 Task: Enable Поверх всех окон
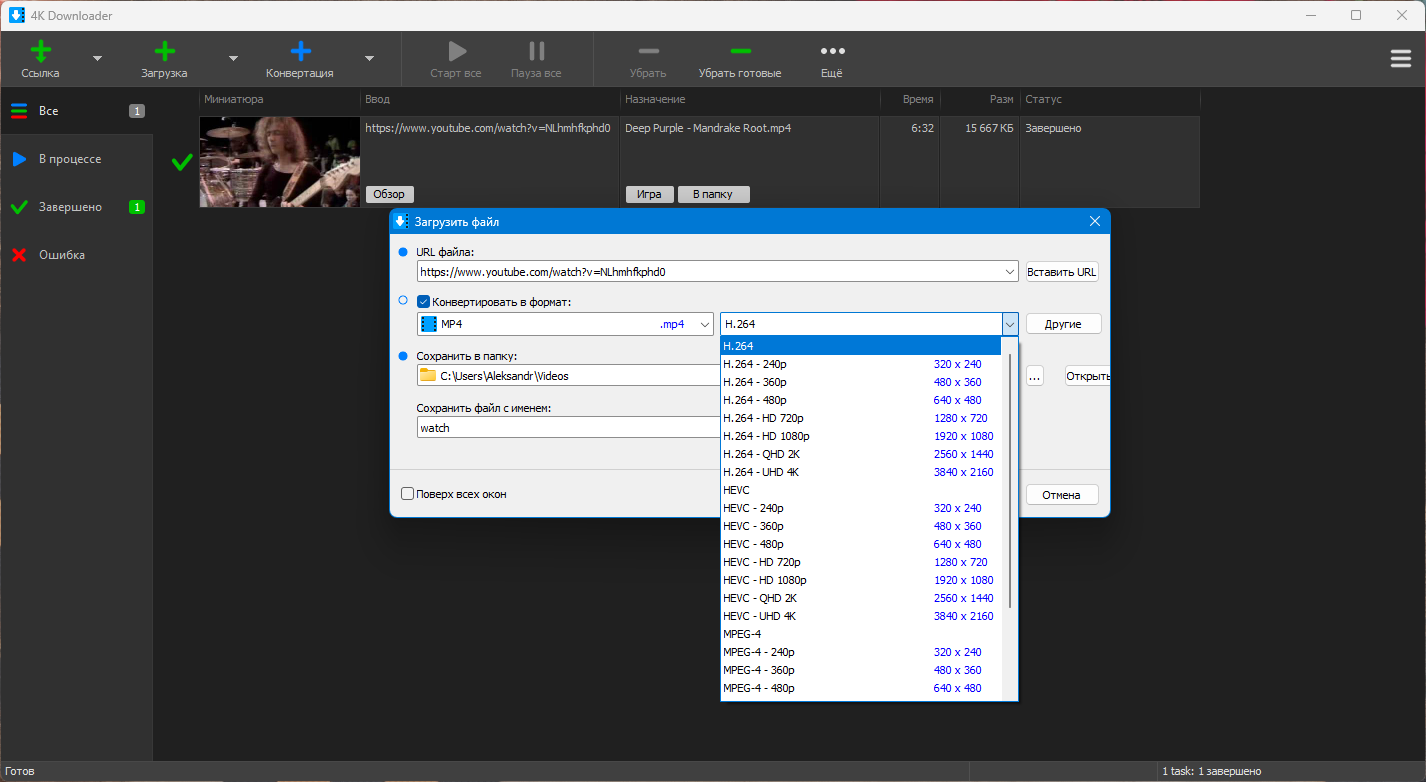pyautogui.click(x=407, y=493)
